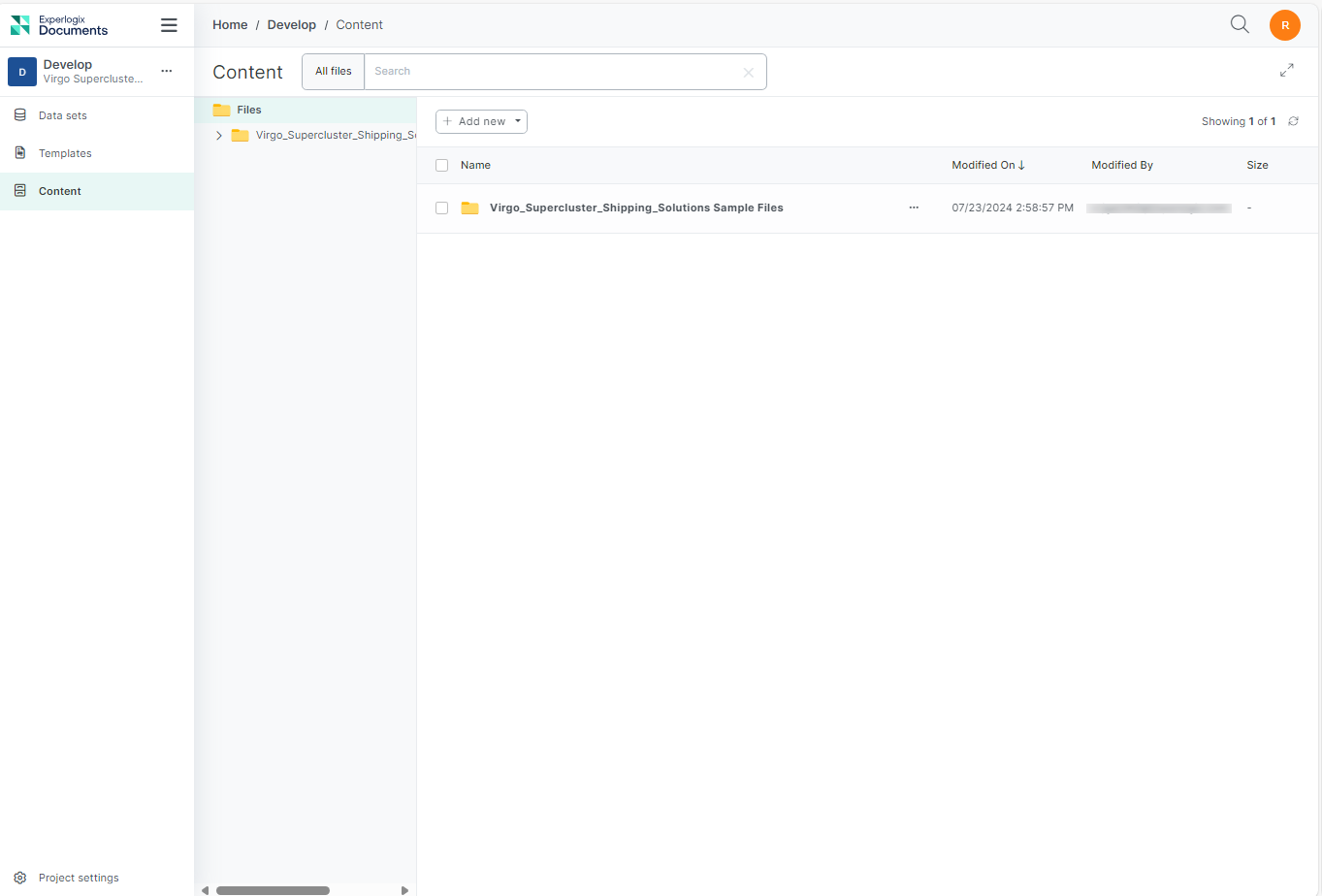Open the Add new dropdown

(481, 121)
